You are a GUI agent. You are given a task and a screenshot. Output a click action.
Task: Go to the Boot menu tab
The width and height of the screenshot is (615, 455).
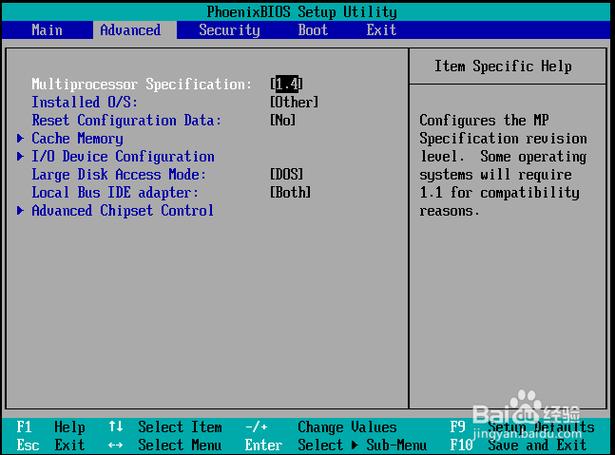[313, 30]
